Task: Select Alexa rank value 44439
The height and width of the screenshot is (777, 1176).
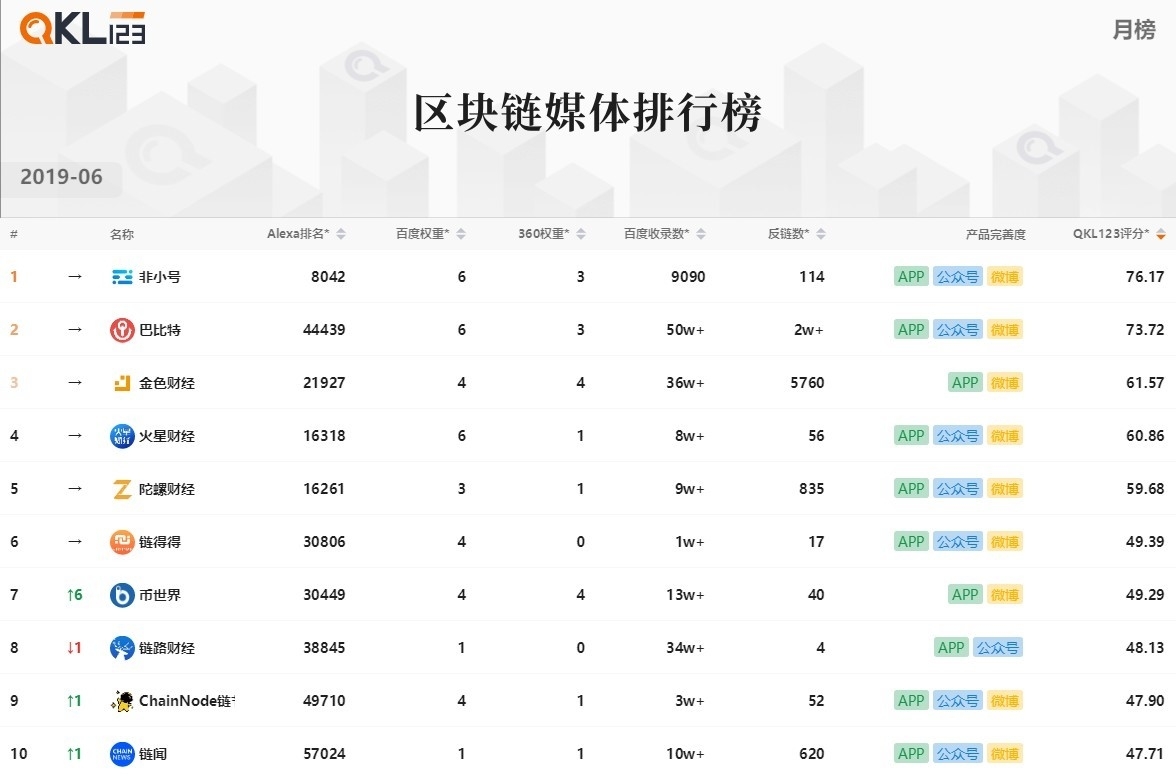Action: click(x=324, y=330)
